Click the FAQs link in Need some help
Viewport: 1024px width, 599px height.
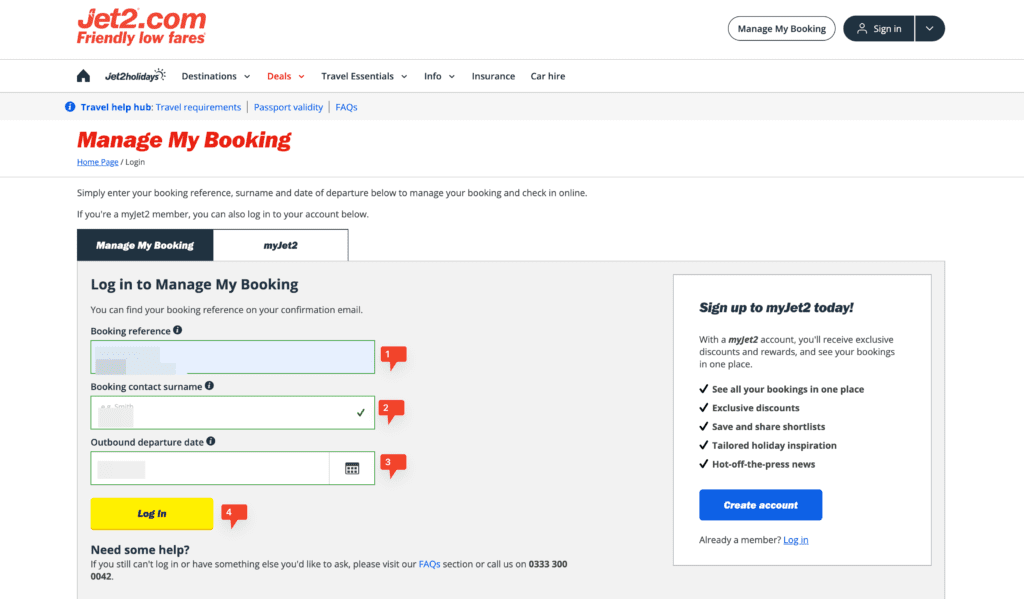pos(429,564)
